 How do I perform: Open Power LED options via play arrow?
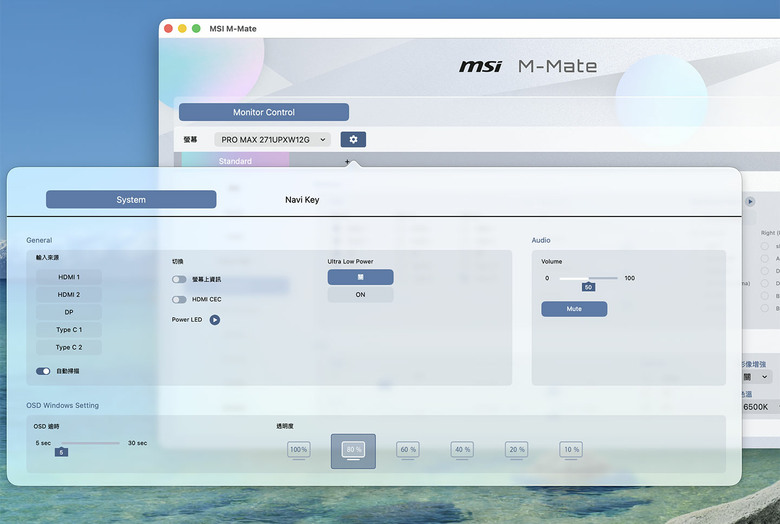click(214, 320)
